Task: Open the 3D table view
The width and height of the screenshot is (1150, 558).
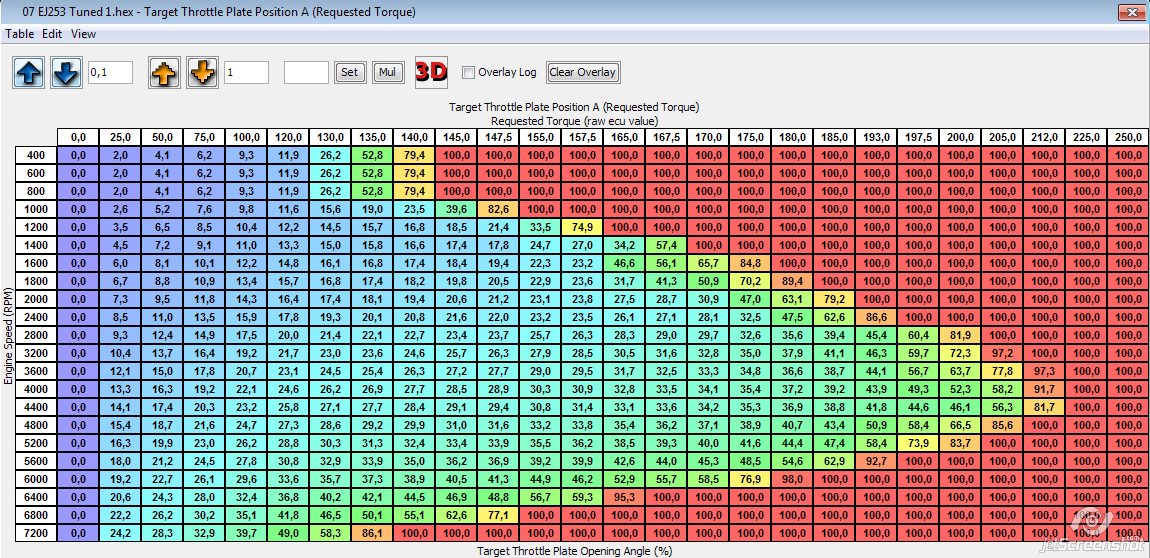Action: pyautogui.click(x=430, y=72)
